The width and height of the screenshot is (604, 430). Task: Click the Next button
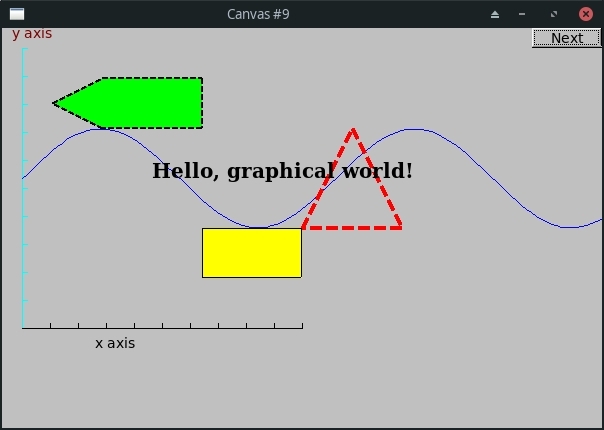(566, 38)
